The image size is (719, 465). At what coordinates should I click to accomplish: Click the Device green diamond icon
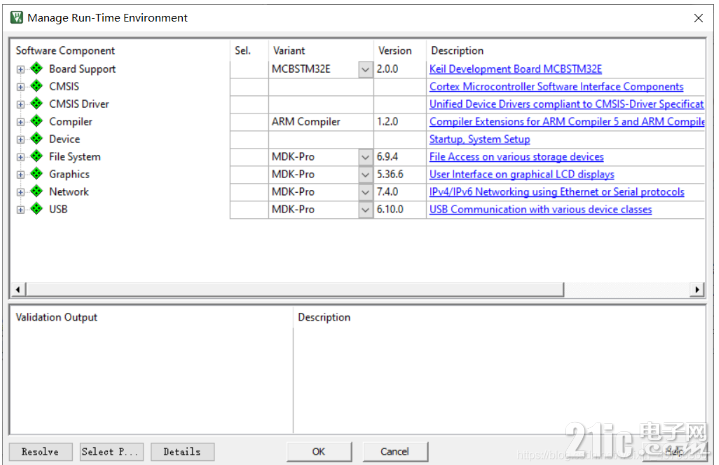(x=37, y=139)
